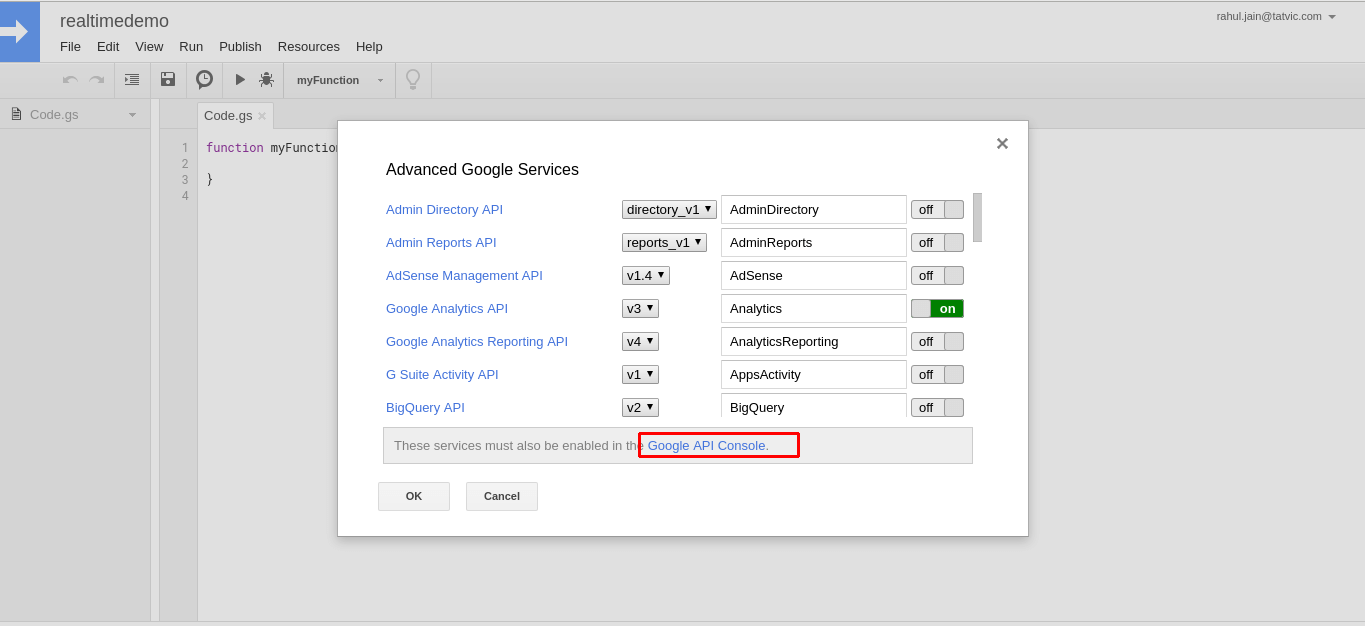
Task: Enable the AdSense Management API toggle
Action: (937, 275)
